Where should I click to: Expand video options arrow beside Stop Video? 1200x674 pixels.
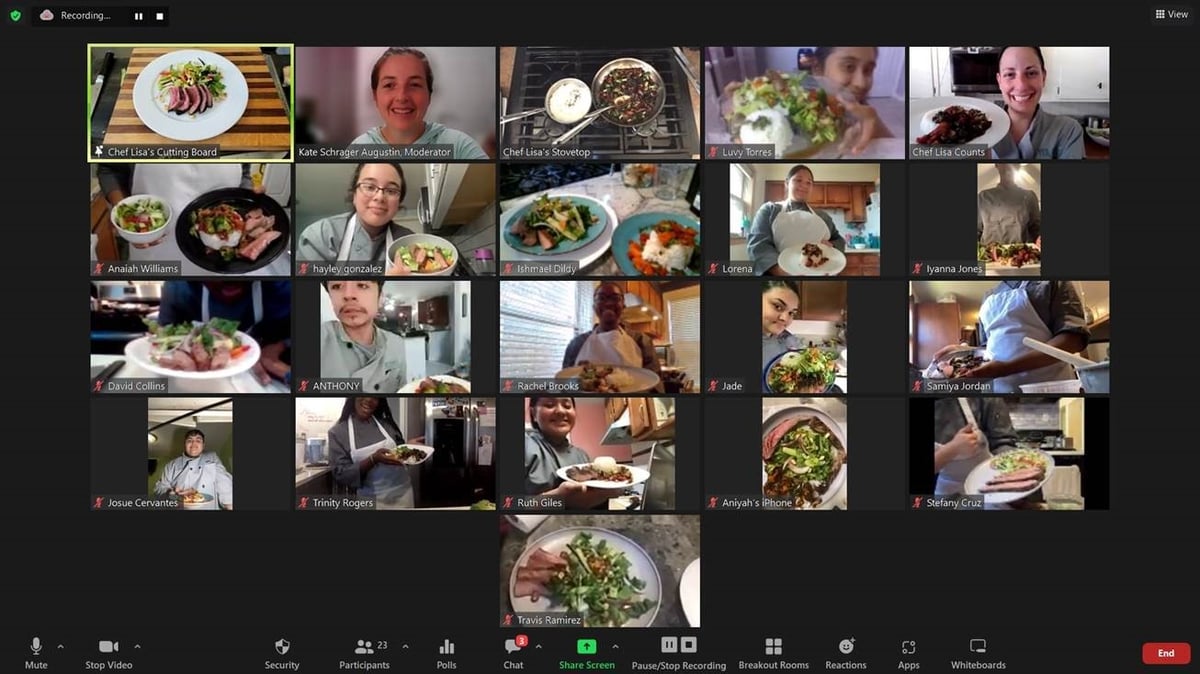tap(137, 646)
